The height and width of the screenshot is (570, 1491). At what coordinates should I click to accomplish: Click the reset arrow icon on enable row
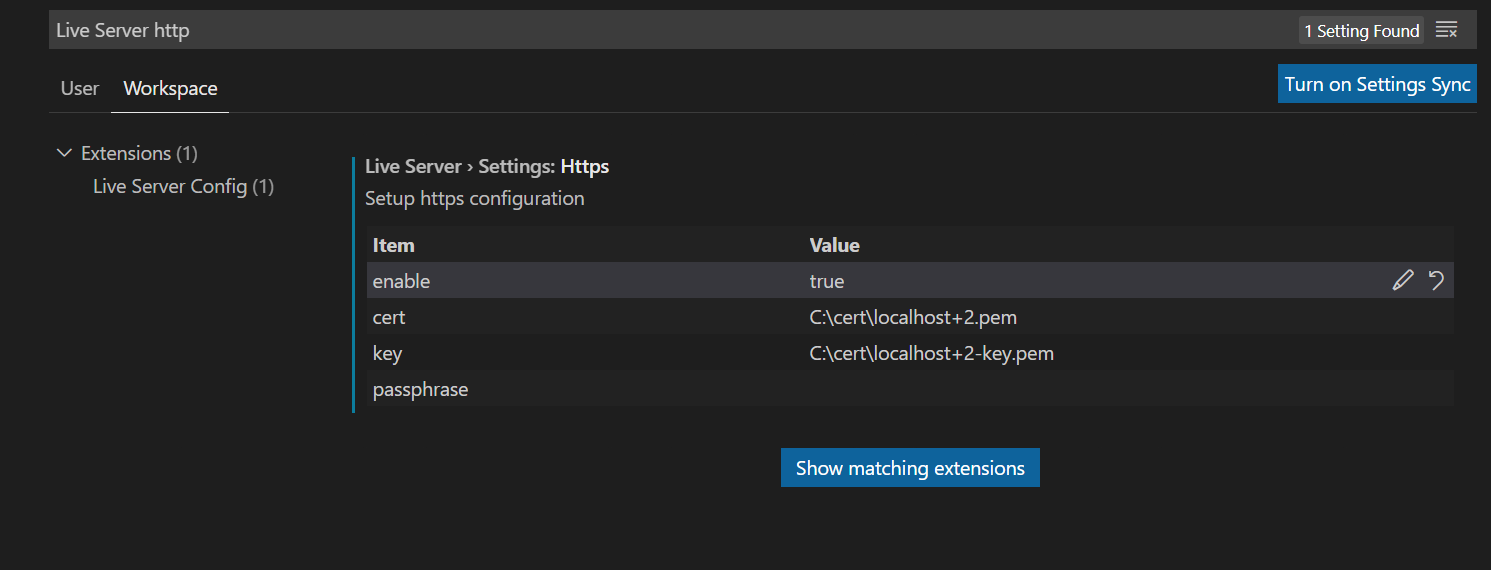(x=1436, y=281)
